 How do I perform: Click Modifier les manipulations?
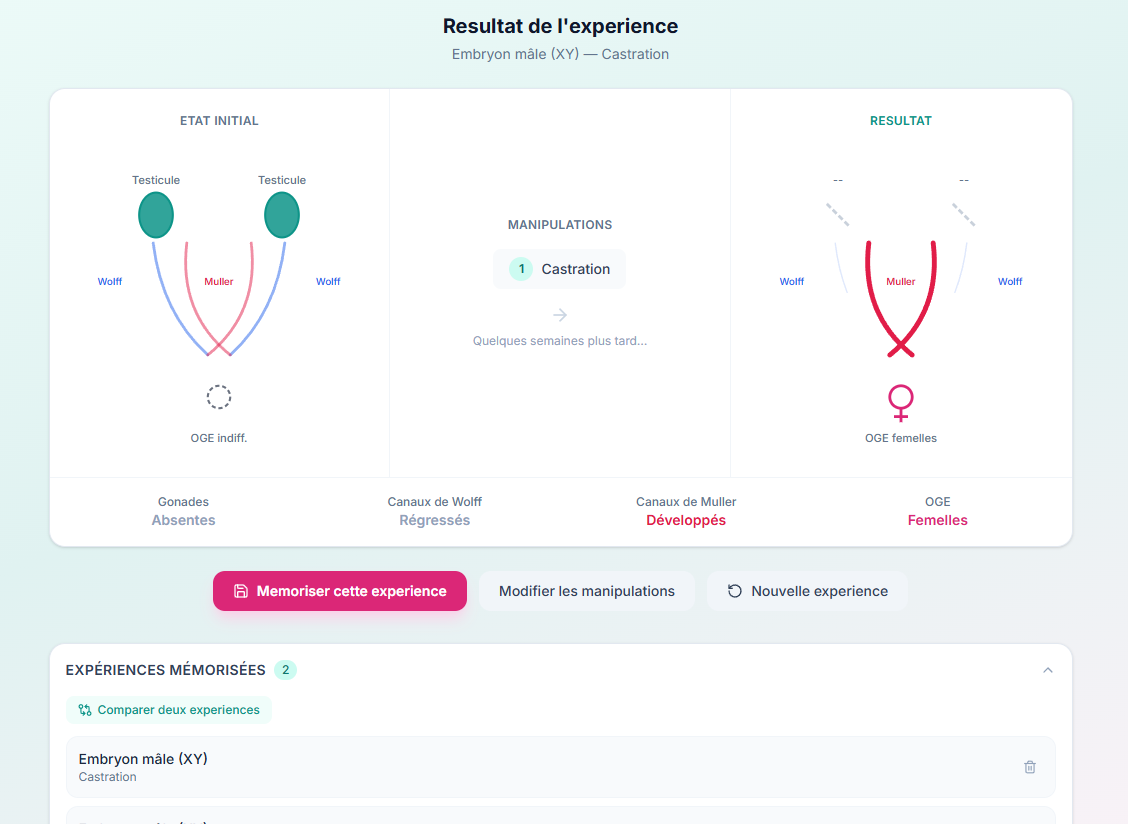click(587, 591)
